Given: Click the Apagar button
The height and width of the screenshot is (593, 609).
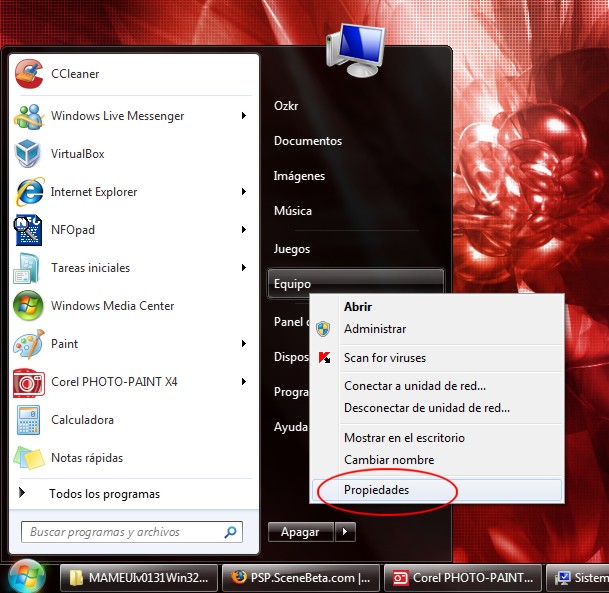Looking at the screenshot, I should [x=301, y=532].
